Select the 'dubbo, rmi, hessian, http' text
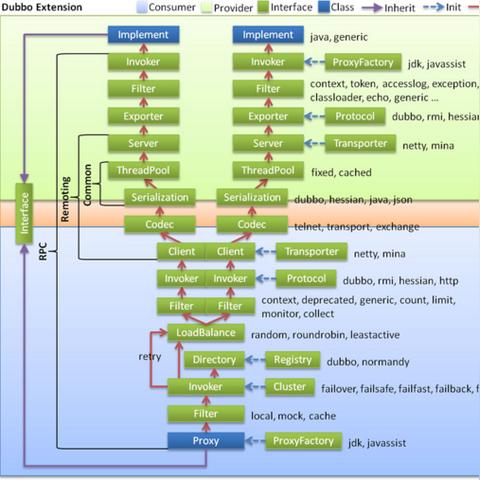The width and height of the screenshot is (480, 480). 401,281
